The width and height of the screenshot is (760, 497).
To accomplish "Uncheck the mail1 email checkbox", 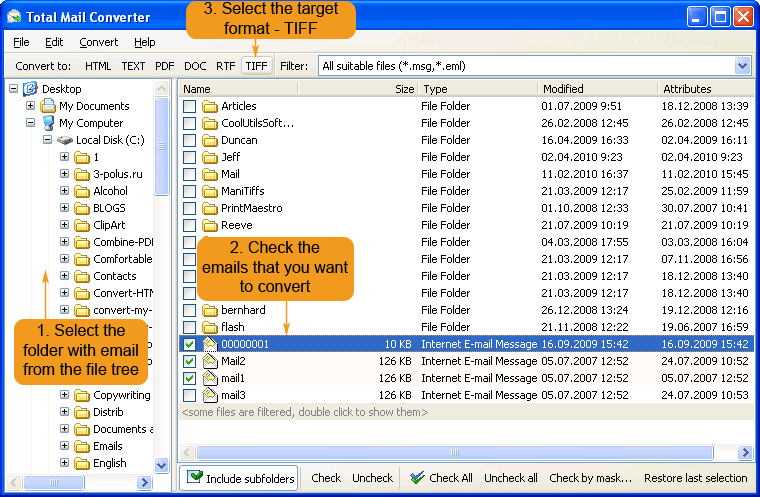I will point(190,378).
